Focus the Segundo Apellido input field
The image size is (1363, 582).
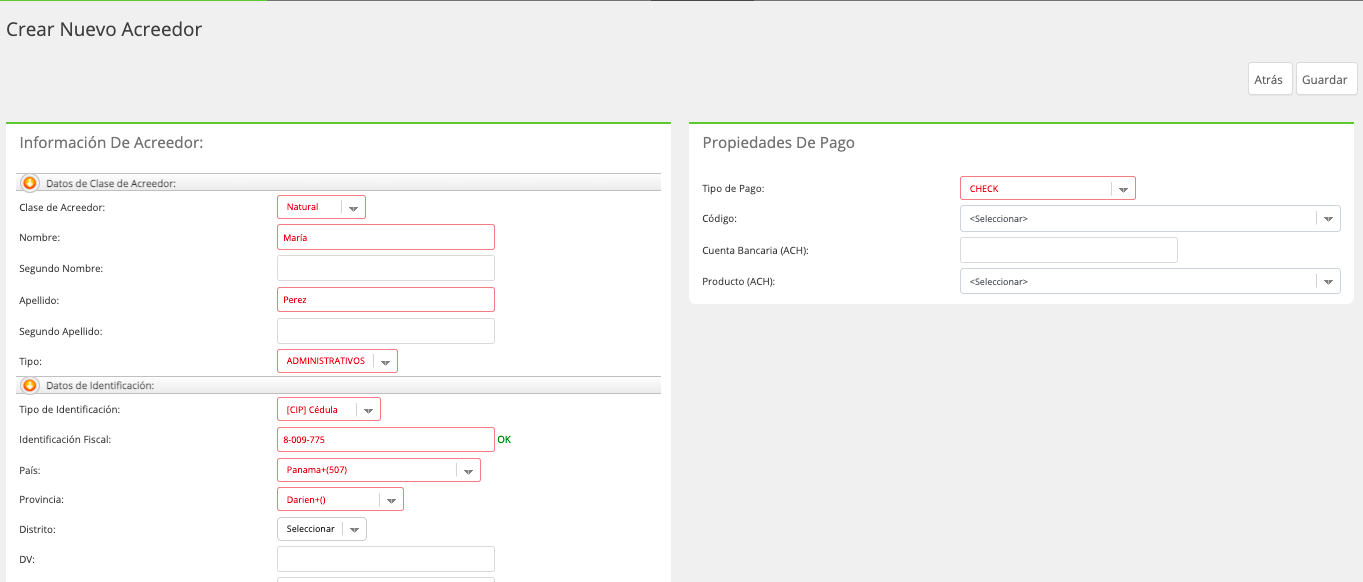pyautogui.click(x=386, y=331)
